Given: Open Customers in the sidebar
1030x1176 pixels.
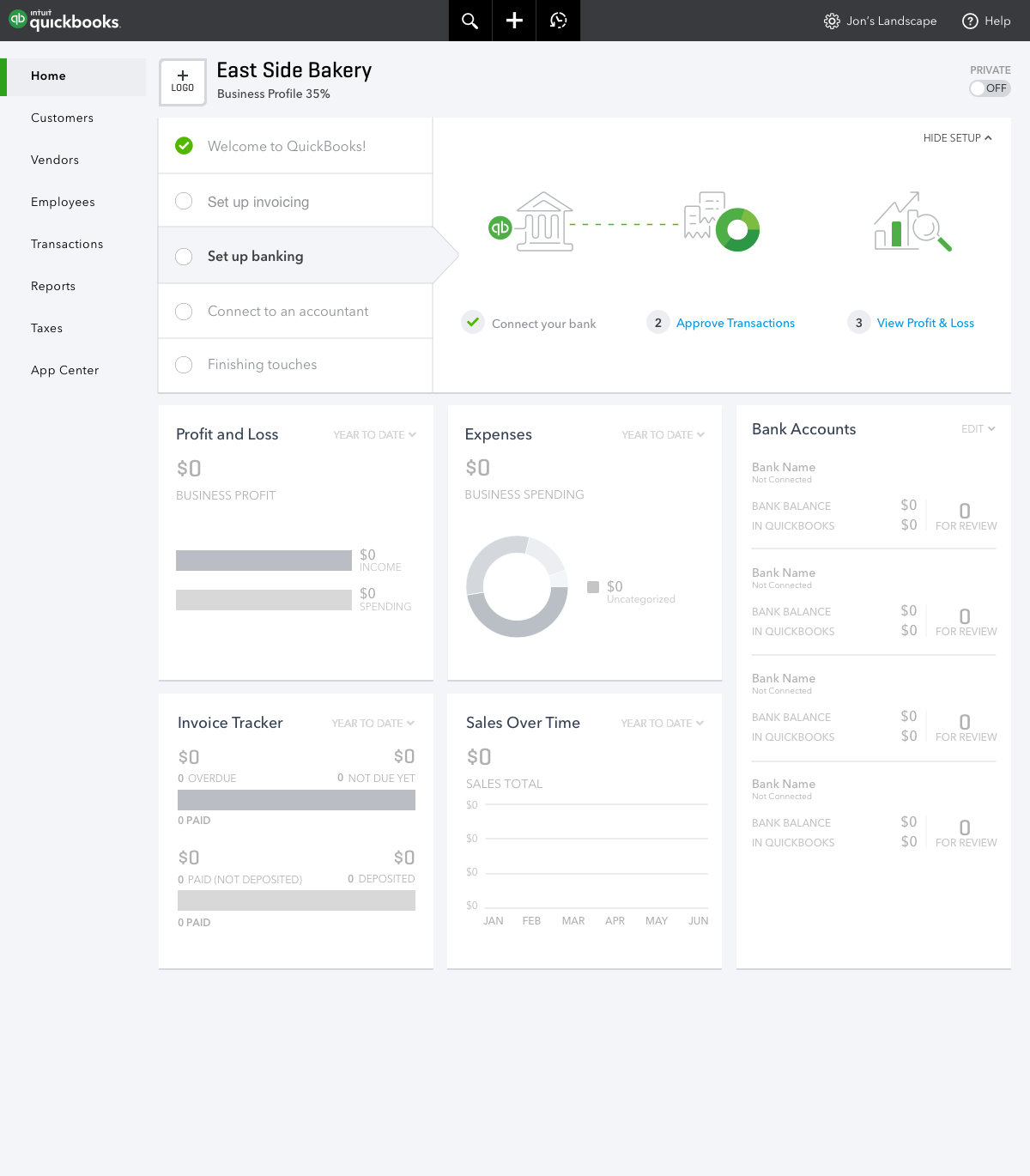Looking at the screenshot, I should [62, 118].
